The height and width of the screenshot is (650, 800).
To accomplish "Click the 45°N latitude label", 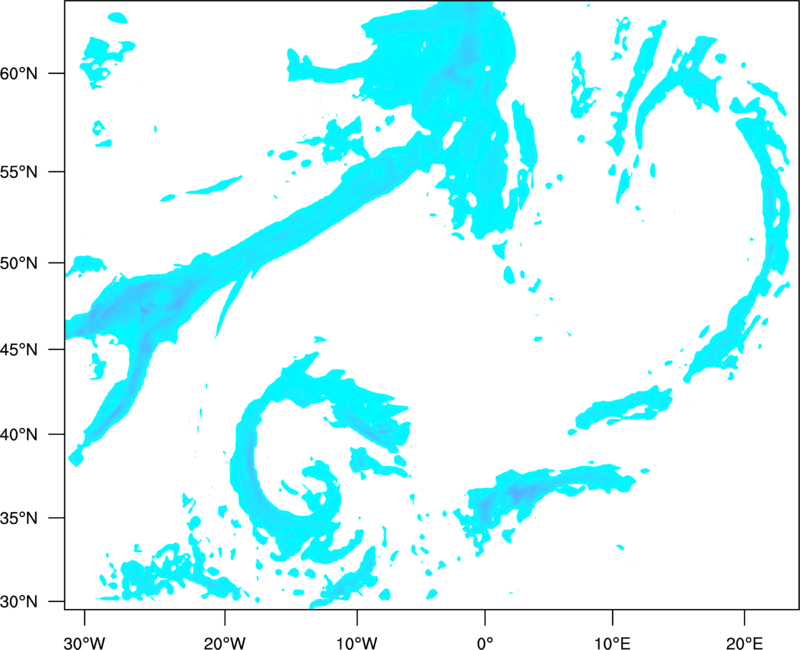I will point(19,349).
